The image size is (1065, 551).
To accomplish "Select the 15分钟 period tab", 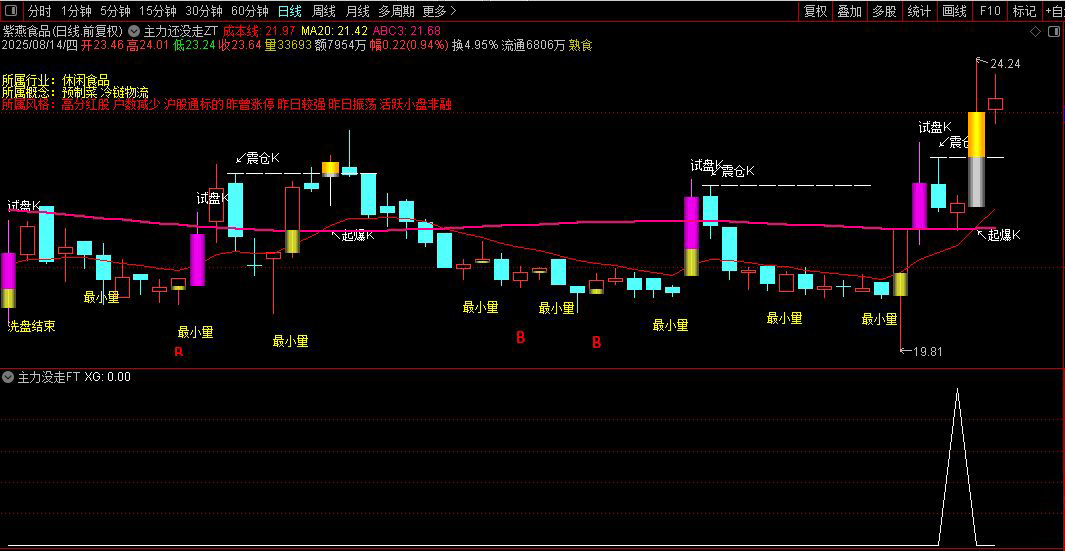I will [158, 11].
